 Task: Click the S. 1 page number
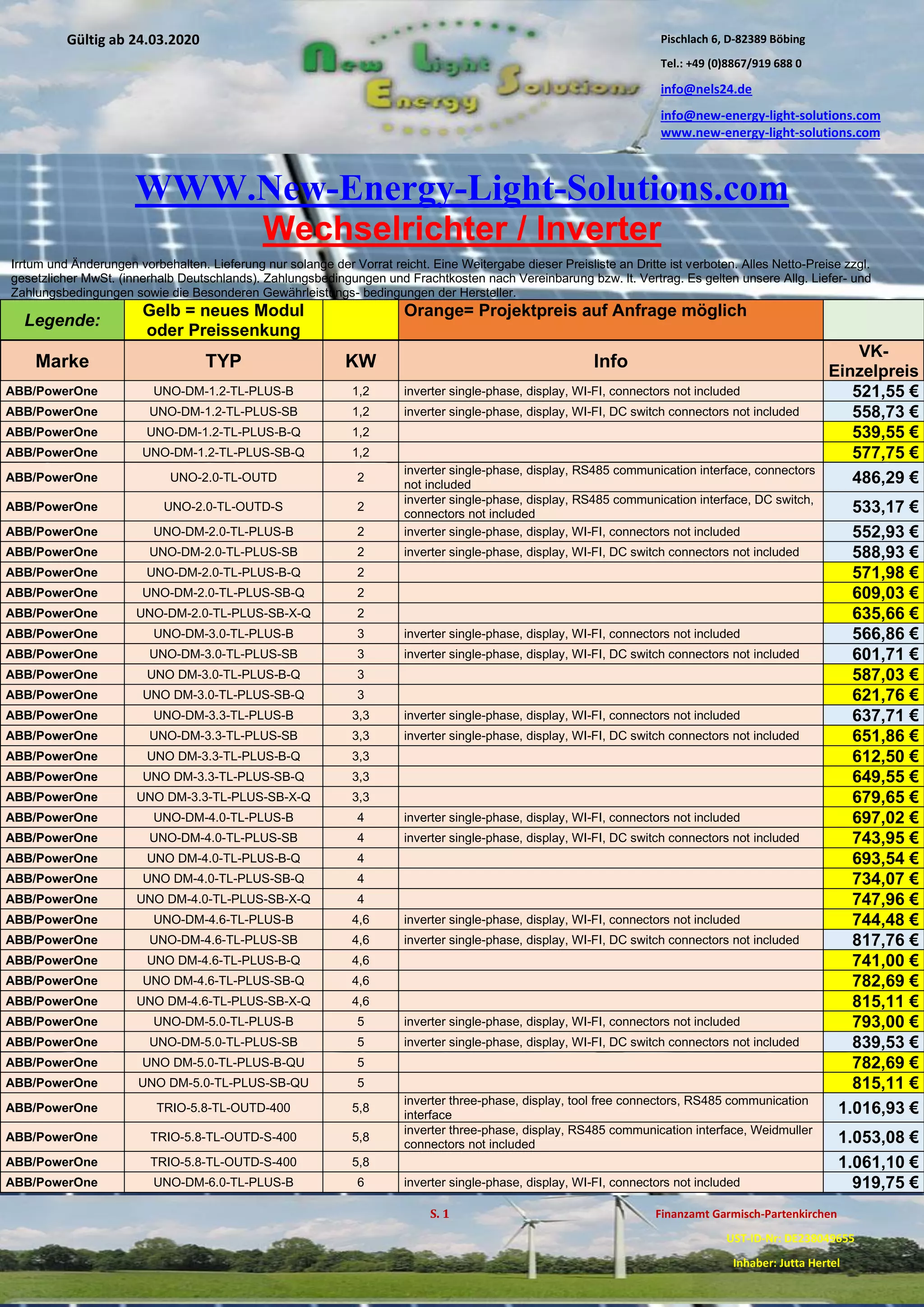point(439,1214)
